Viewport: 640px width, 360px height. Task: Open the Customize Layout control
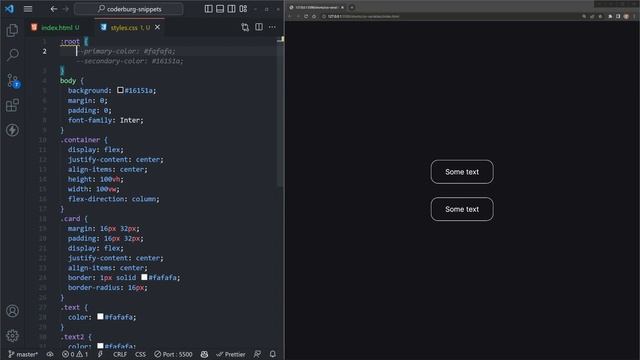(x=243, y=9)
